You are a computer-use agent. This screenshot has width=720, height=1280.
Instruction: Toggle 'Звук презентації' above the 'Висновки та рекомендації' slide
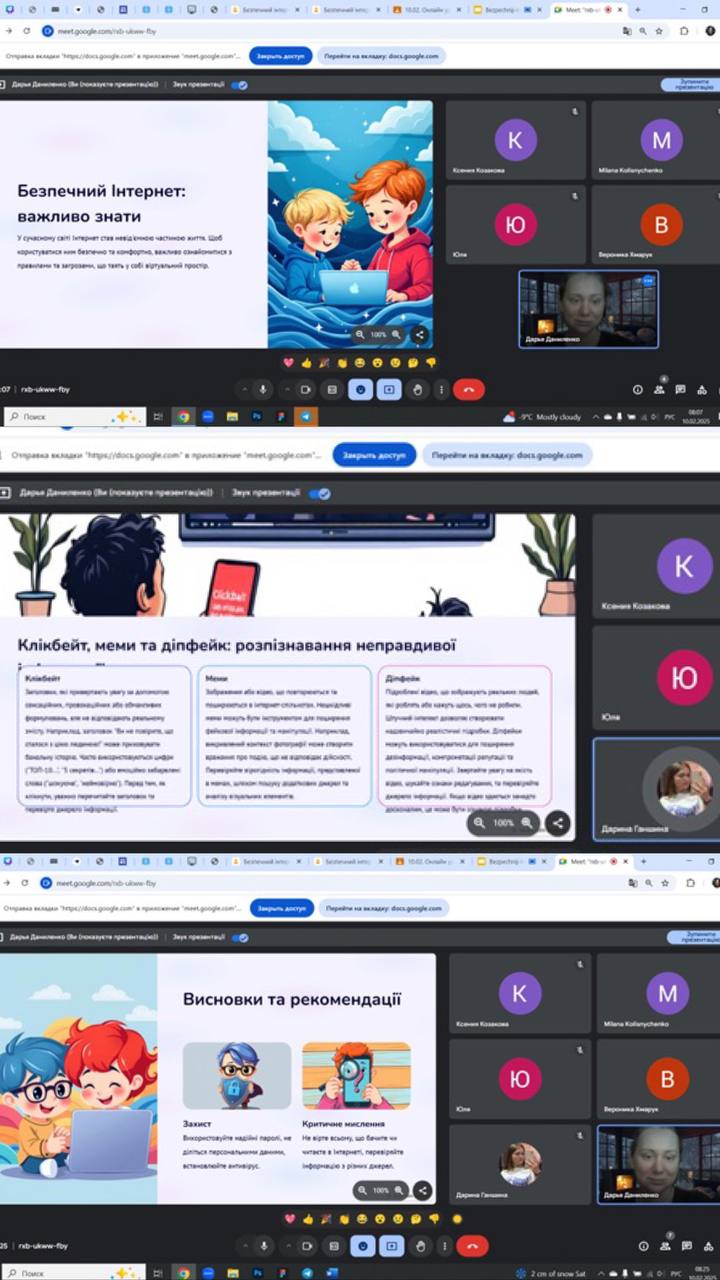coord(239,938)
